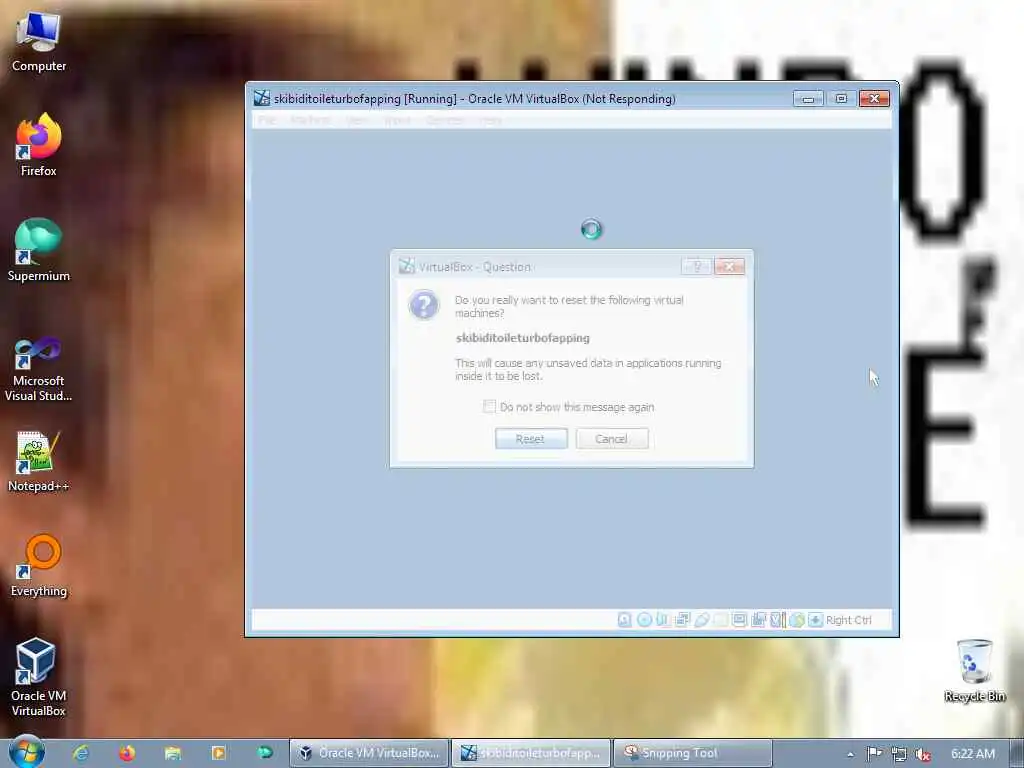This screenshot has width=1024, height=768.
Task: Click the network tray icon
Action: [x=899, y=754]
